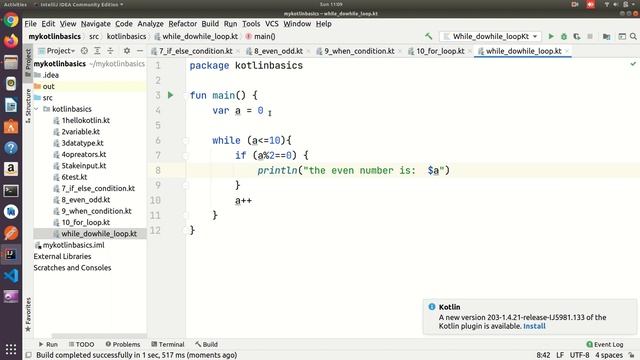Open the Problems tool window
Viewport: 640px width, 360px height.
coord(122,344)
